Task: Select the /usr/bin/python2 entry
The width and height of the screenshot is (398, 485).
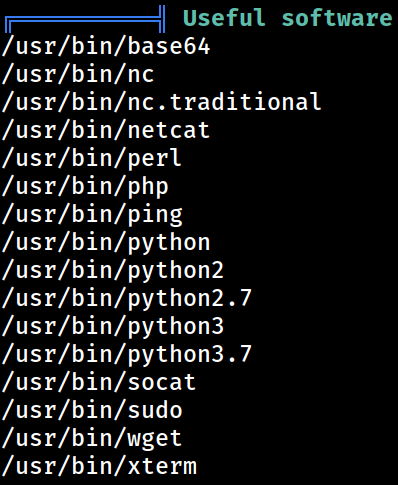Action: 113,271
